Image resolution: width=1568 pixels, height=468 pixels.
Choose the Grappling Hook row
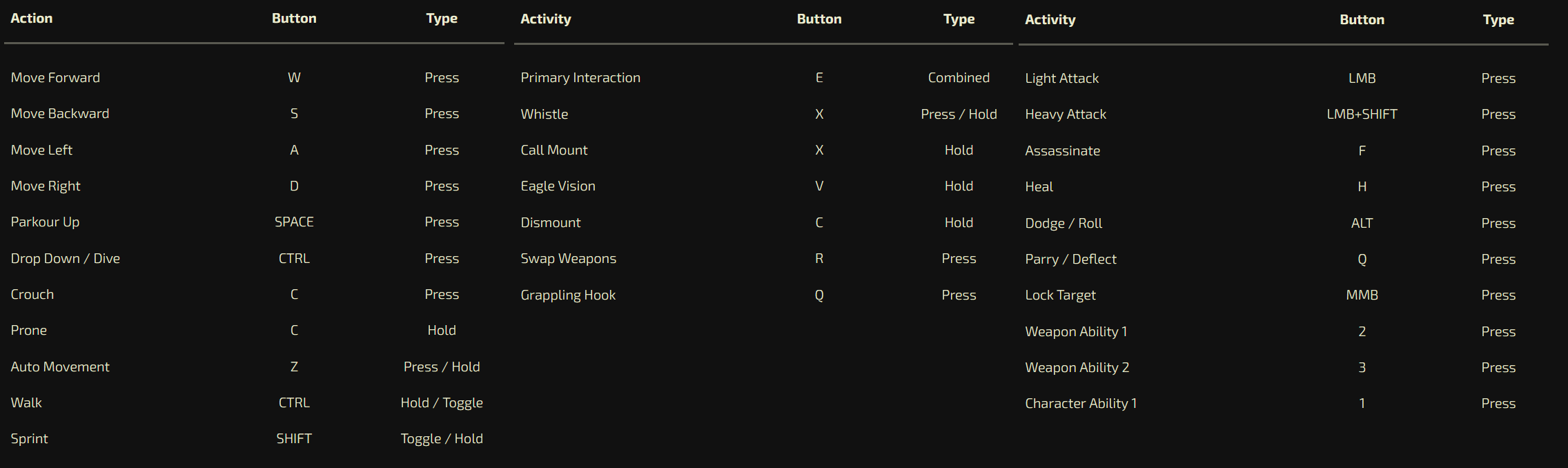pyautogui.click(x=763, y=295)
